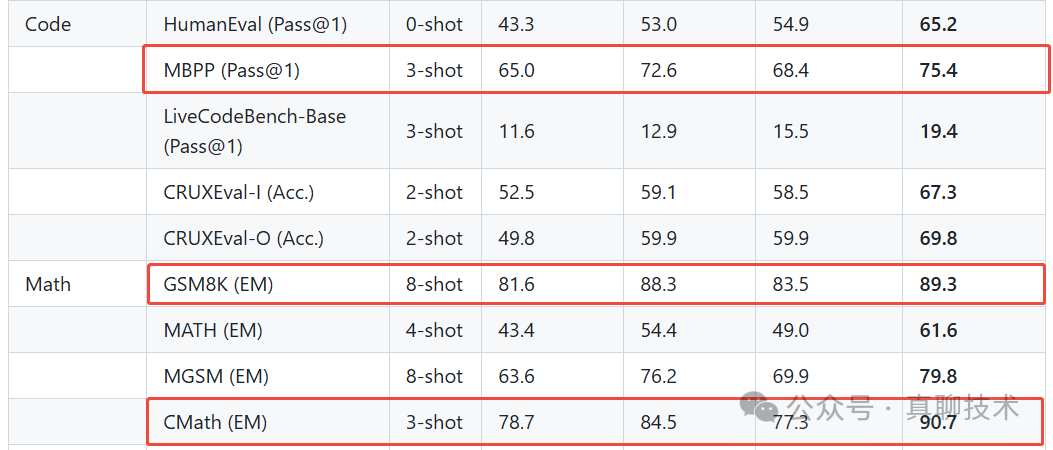The height and width of the screenshot is (450, 1053).
Task: Click the bold 61.6 MATH score
Action: click(x=938, y=330)
